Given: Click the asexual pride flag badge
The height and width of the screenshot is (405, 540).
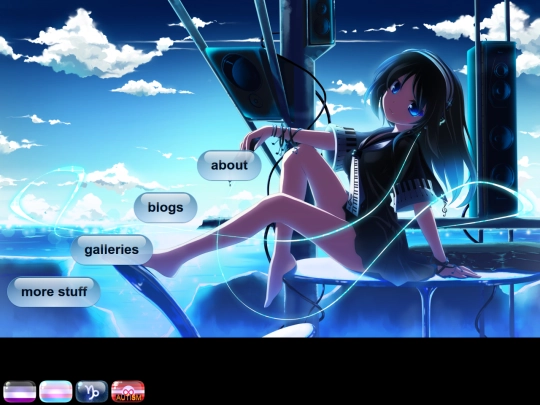Looking at the screenshot, I should (19, 391).
